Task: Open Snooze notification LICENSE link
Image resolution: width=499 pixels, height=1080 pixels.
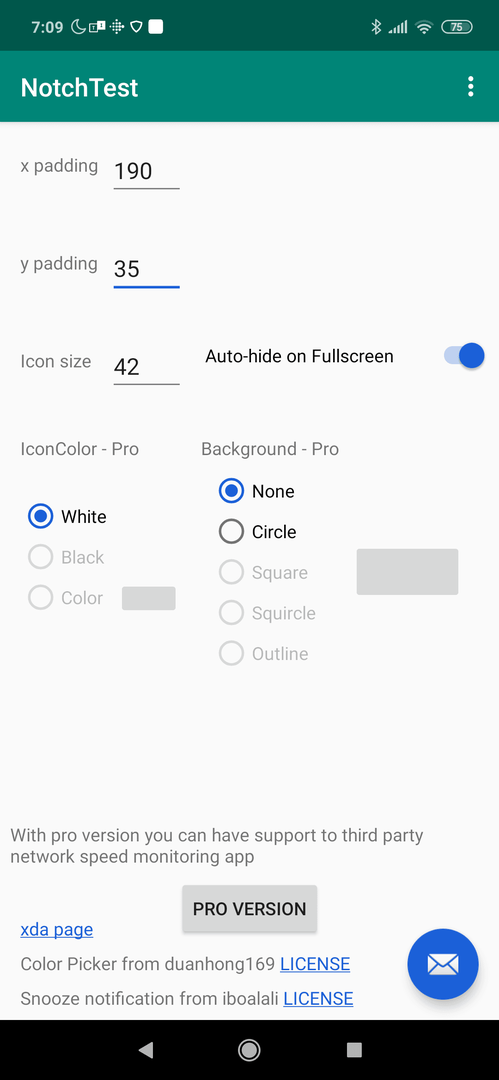Action: pyautogui.click(x=318, y=999)
